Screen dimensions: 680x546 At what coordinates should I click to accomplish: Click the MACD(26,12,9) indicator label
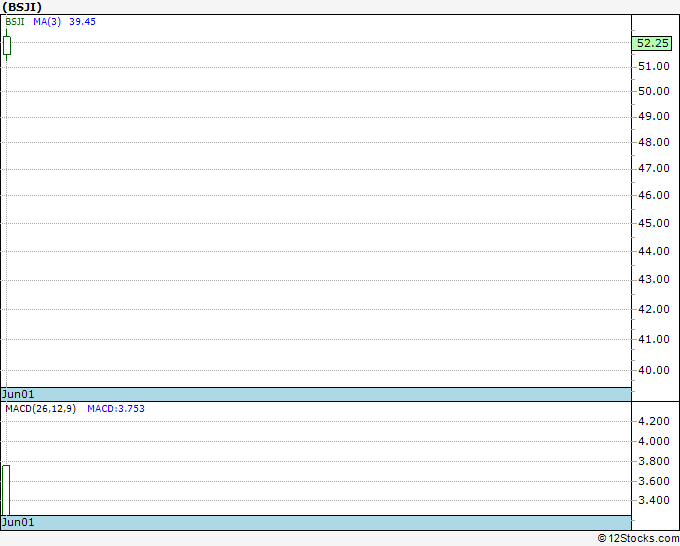pos(41,409)
